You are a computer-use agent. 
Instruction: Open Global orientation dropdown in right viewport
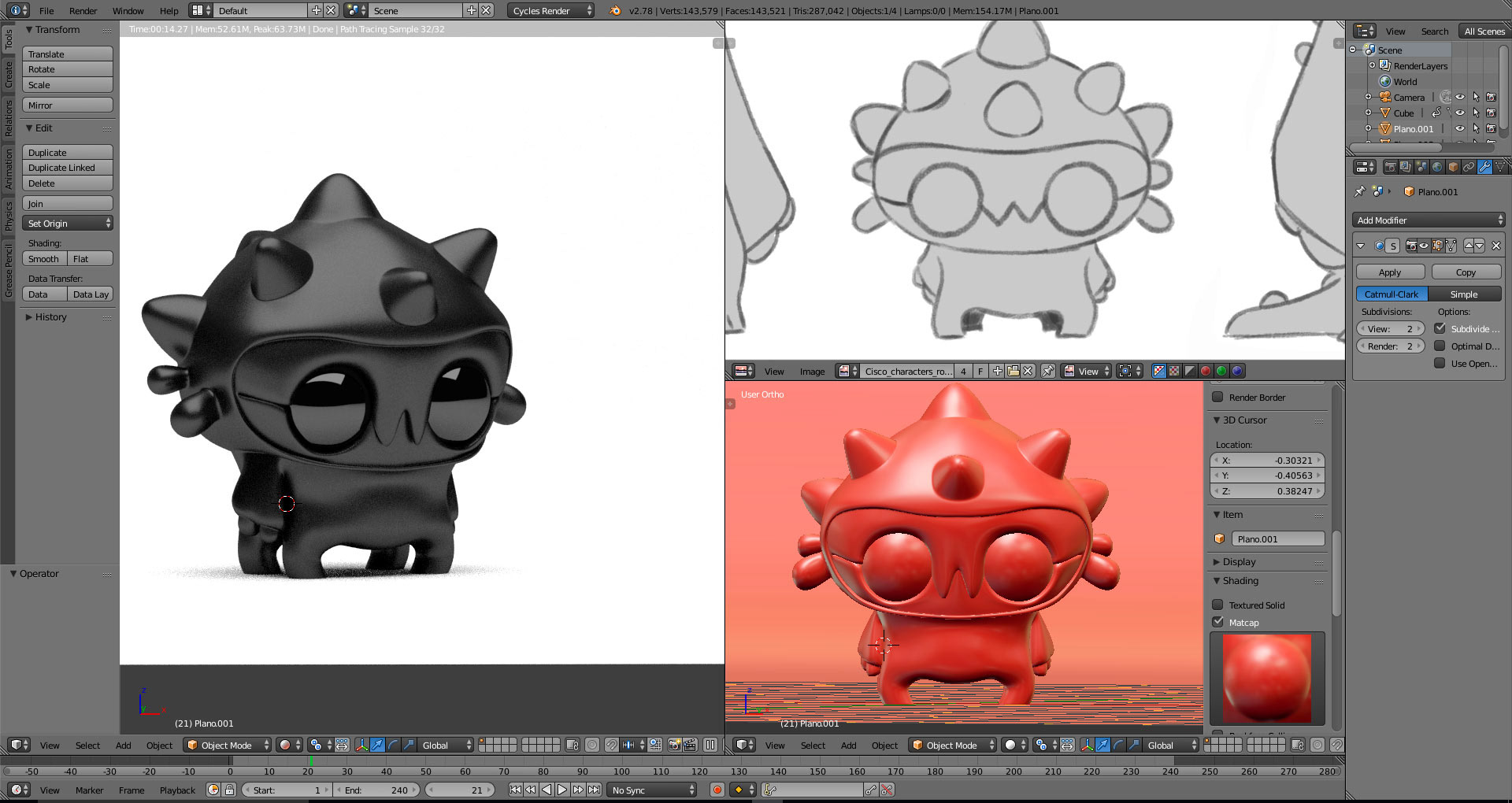pyautogui.click(x=1172, y=745)
